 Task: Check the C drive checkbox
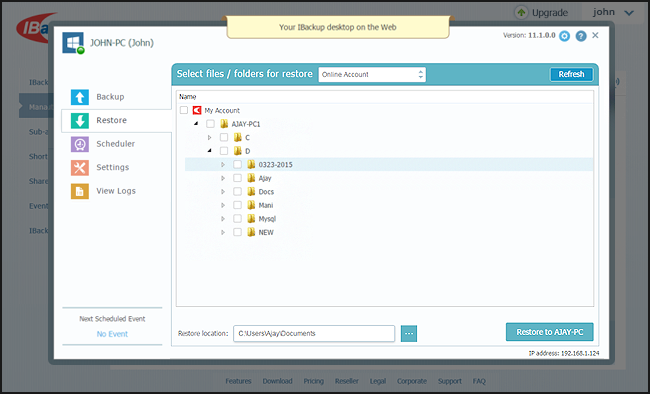(224, 137)
